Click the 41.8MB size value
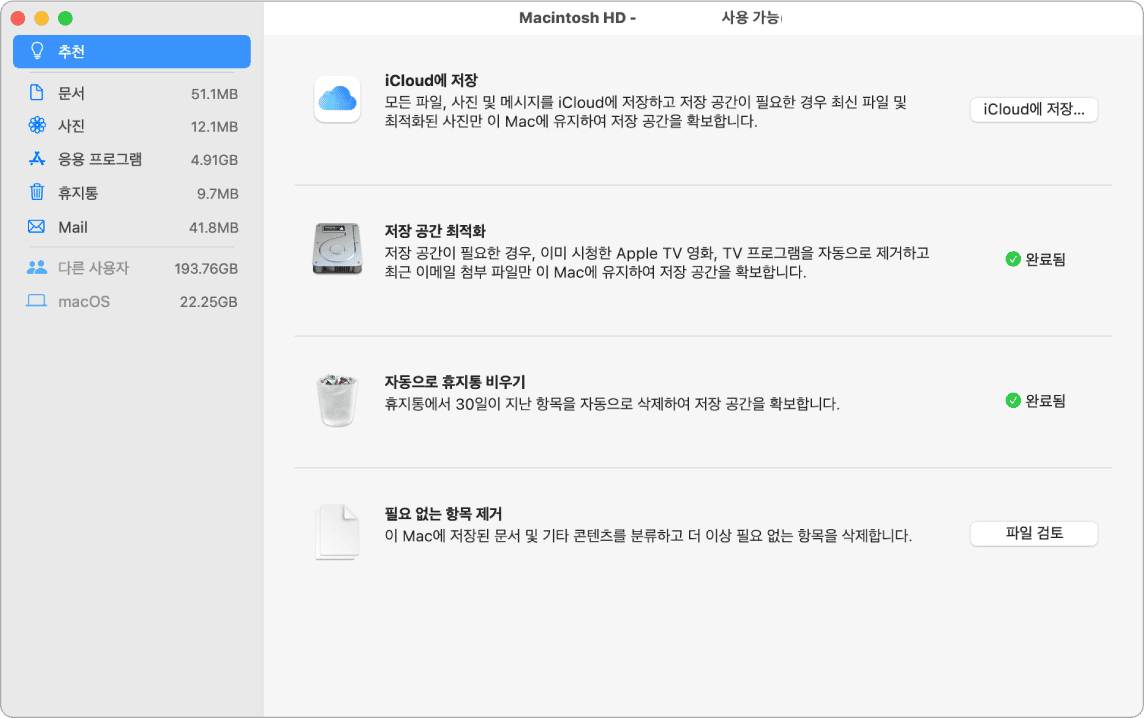The height and width of the screenshot is (718, 1144). 214,228
